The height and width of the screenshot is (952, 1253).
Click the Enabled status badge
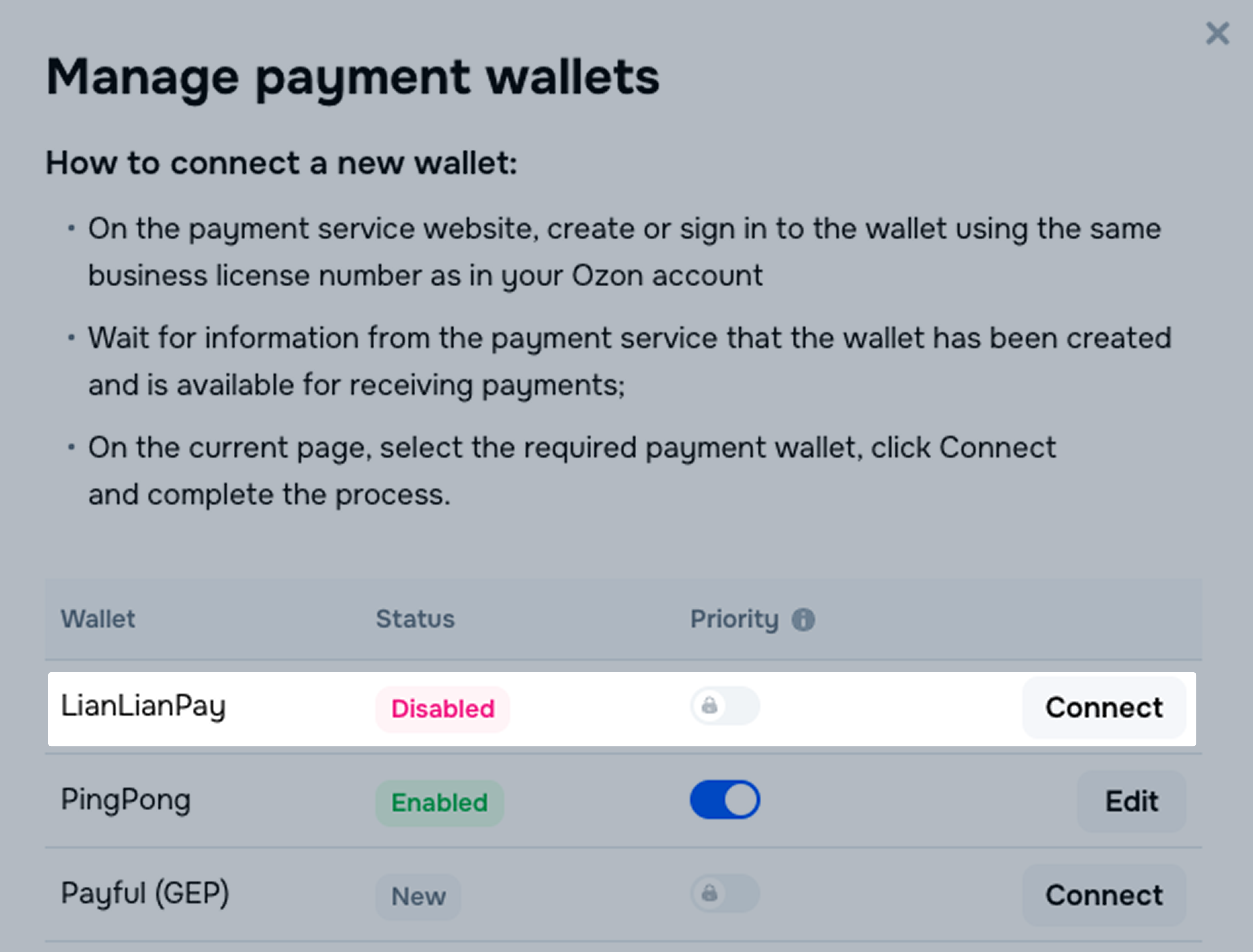(x=439, y=803)
